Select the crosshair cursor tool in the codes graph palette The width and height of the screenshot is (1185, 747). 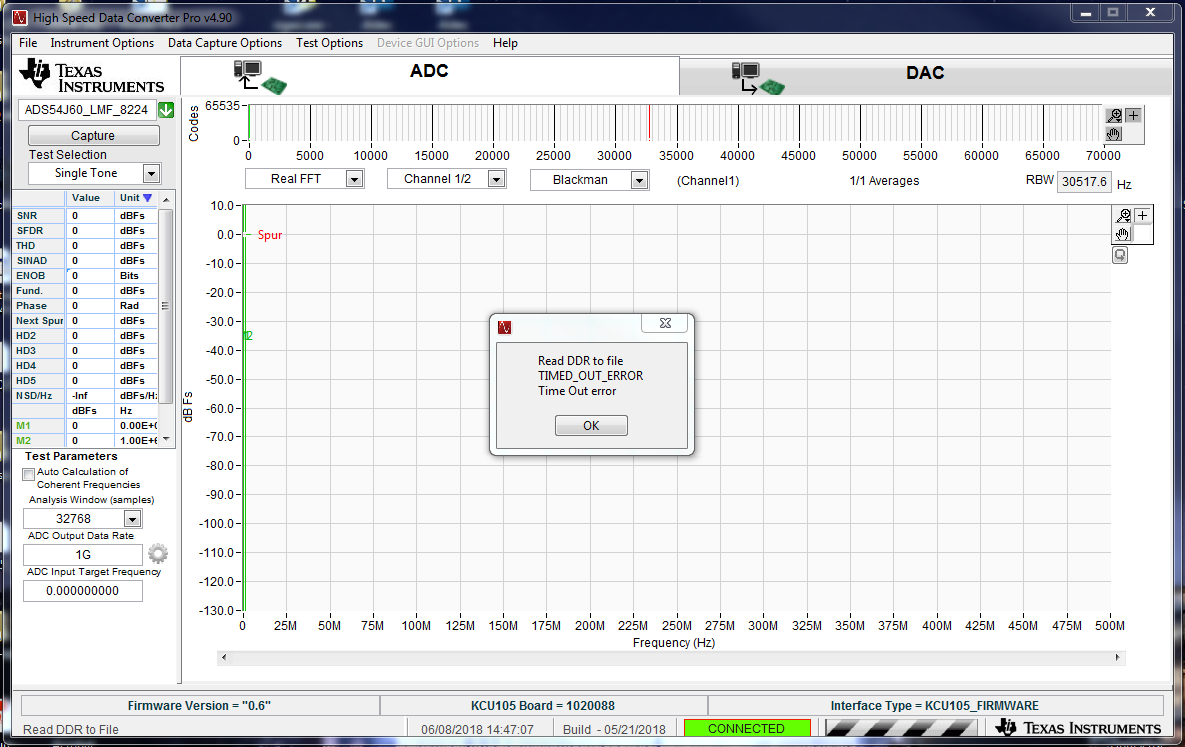(1133, 116)
